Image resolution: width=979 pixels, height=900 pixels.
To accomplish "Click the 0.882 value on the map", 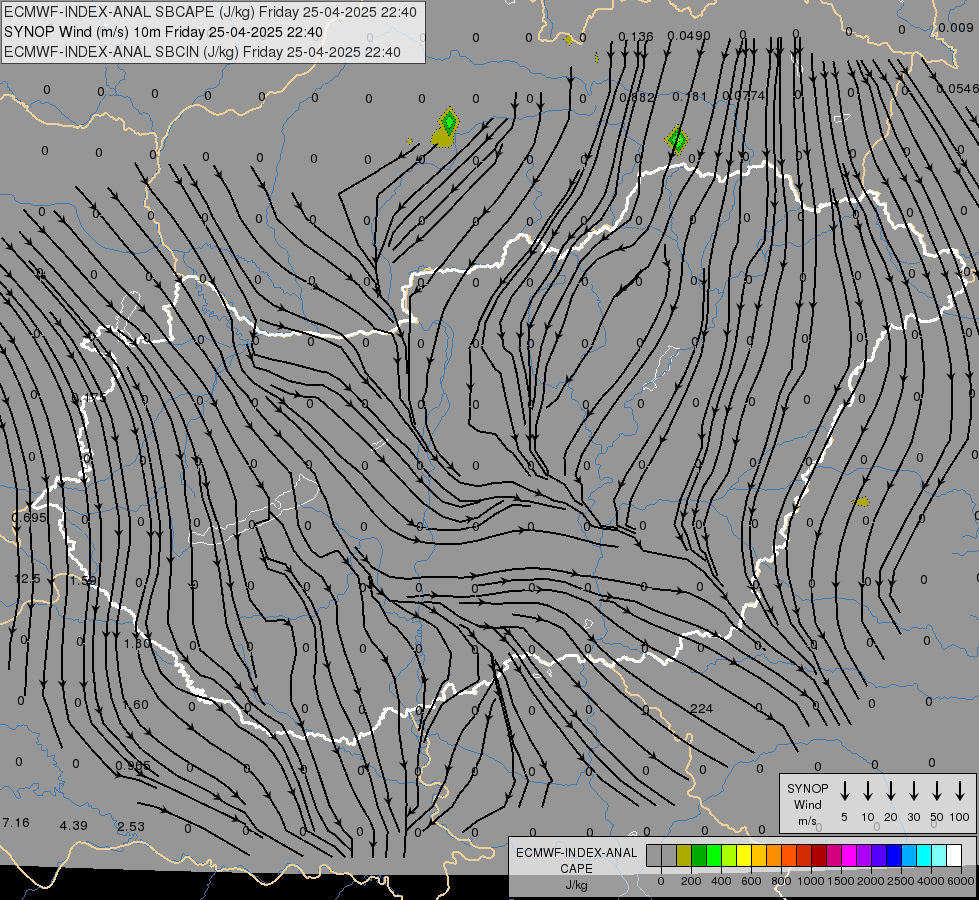I will pyautogui.click(x=637, y=97).
